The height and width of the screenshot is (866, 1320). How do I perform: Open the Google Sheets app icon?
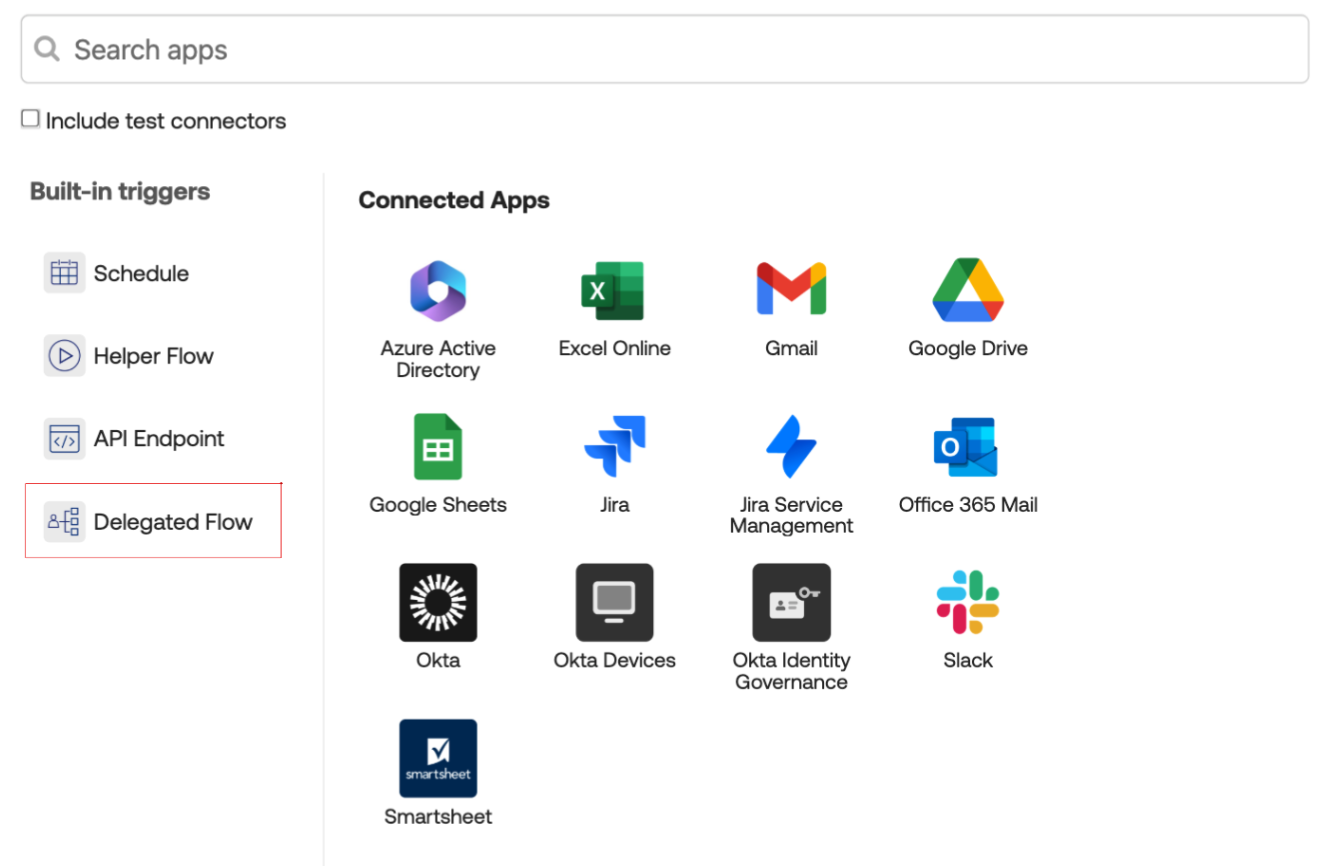coord(438,447)
